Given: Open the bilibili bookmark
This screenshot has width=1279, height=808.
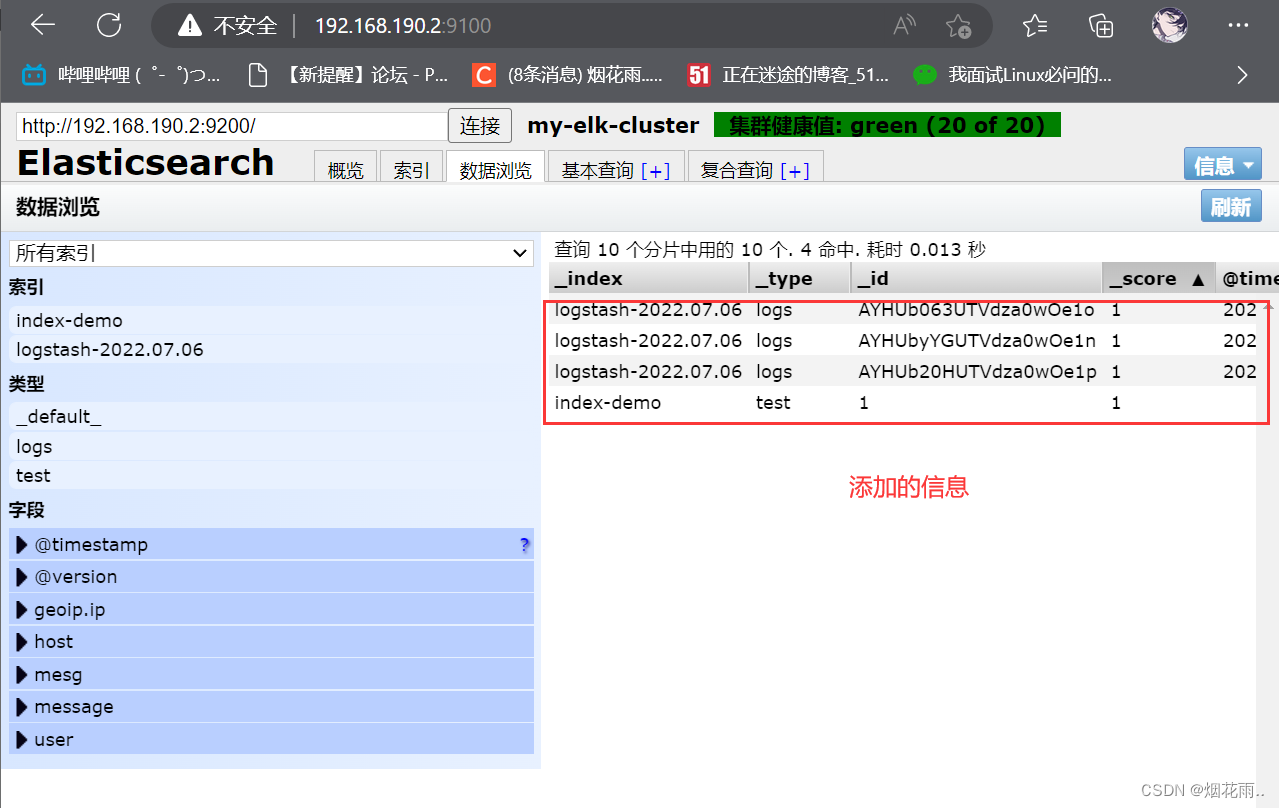Looking at the screenshot, I should coord(121,75).
